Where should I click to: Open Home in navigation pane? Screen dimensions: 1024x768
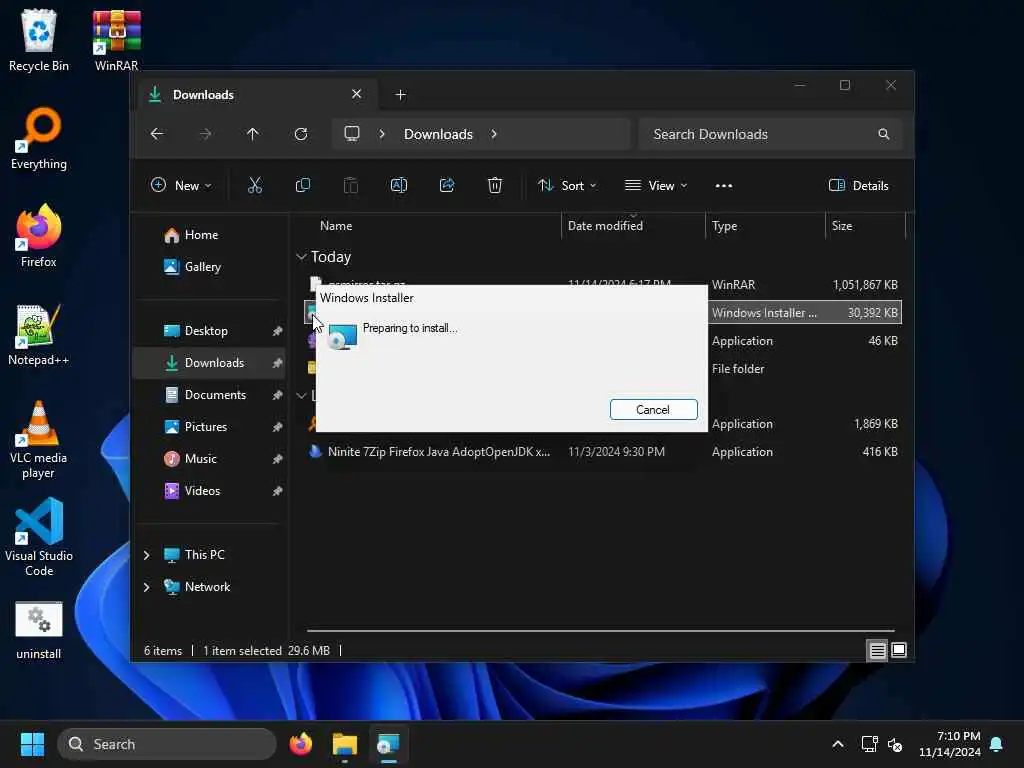[x=210, y=234]
